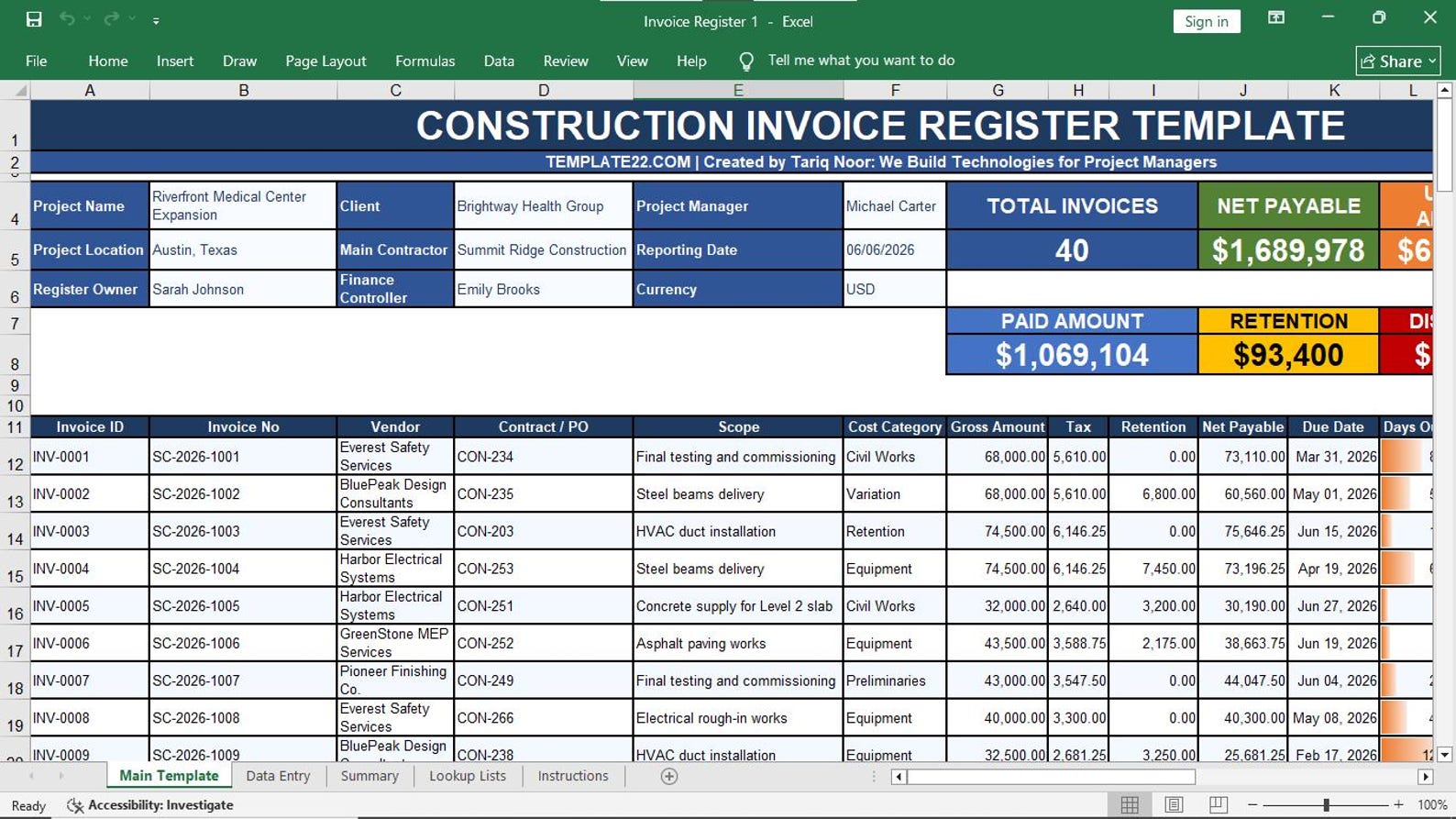The height and width of the screenshot is (819, 1456).
Task: Open the Review ribbon tab
Action: 566,61
